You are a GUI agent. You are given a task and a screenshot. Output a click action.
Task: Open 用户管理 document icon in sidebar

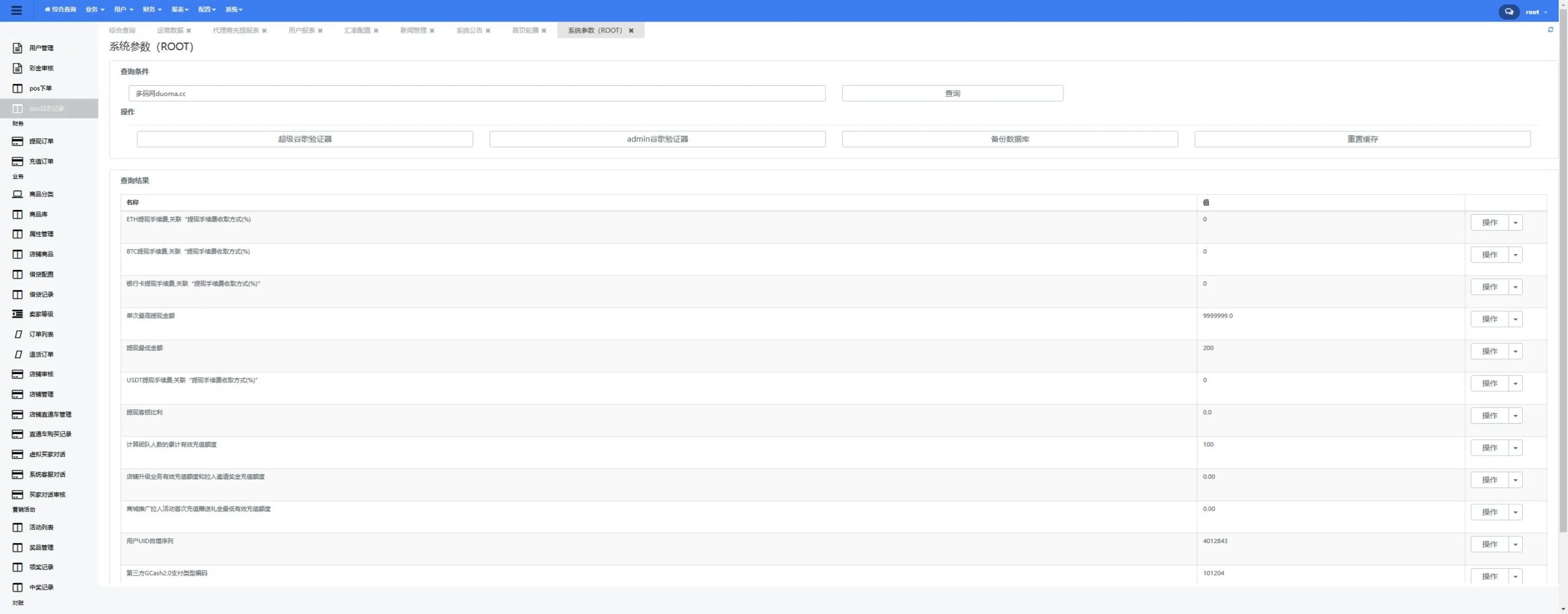click(x=18, y=48)
